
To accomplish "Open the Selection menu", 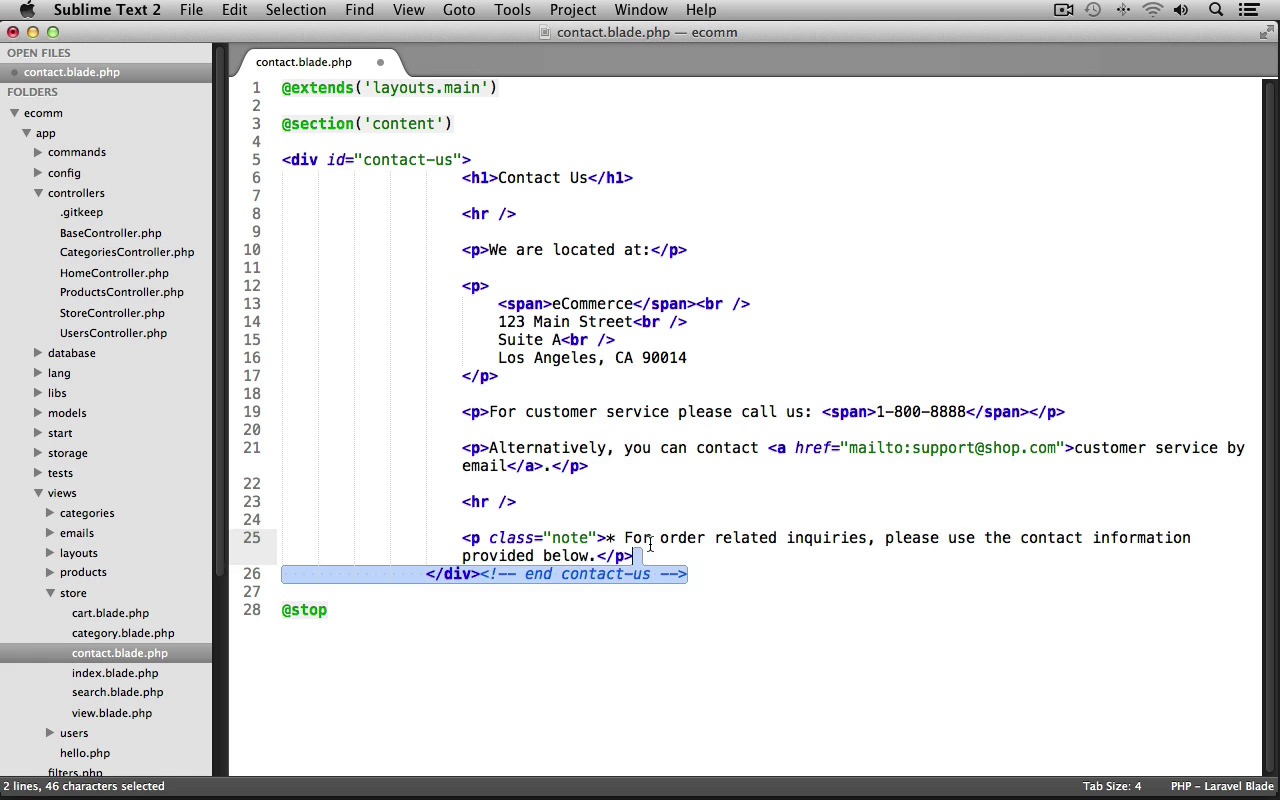I will (x=296, y=10).
